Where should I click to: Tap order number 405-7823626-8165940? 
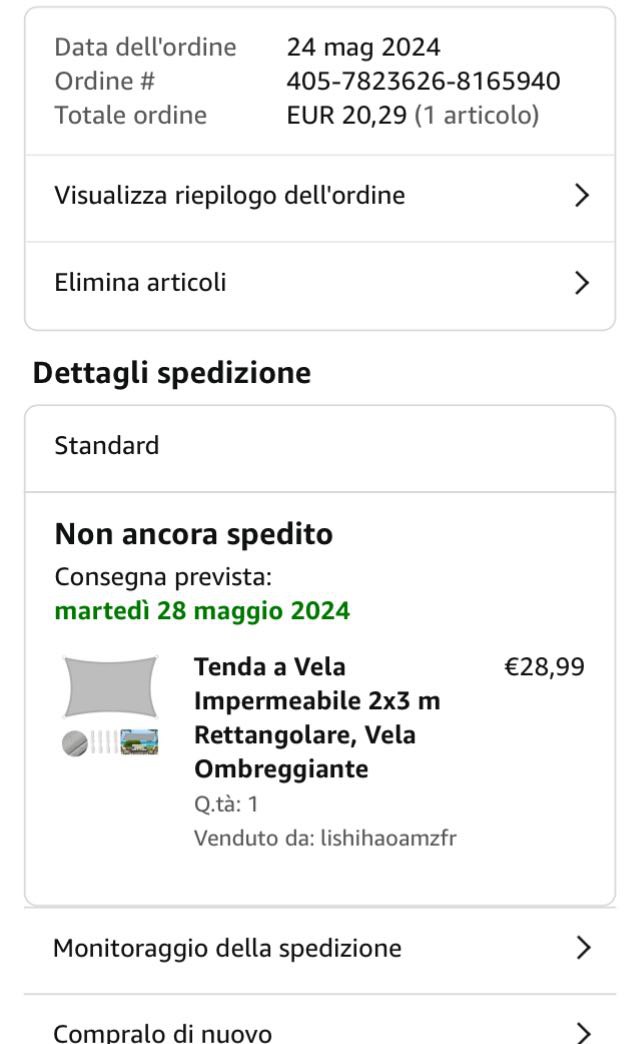pos(423,81)
